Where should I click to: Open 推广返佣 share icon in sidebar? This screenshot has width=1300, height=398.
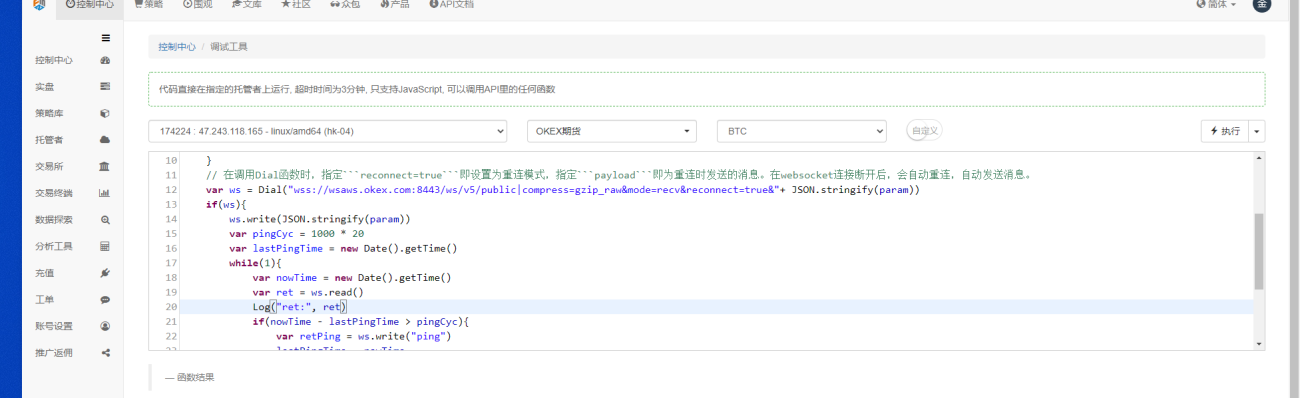(105, 352)
